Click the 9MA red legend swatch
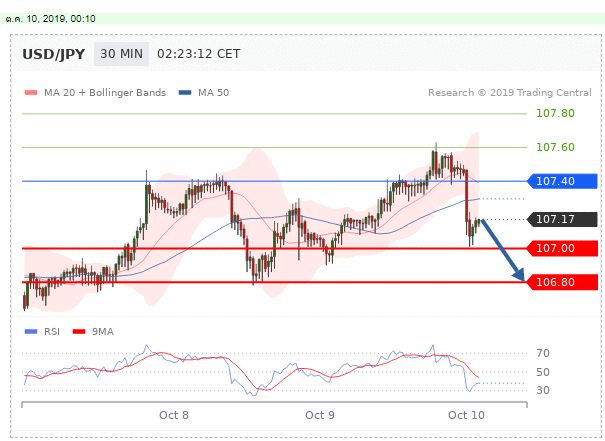The width and height of the screenshot is (605, 441). (x=79, y=331)
